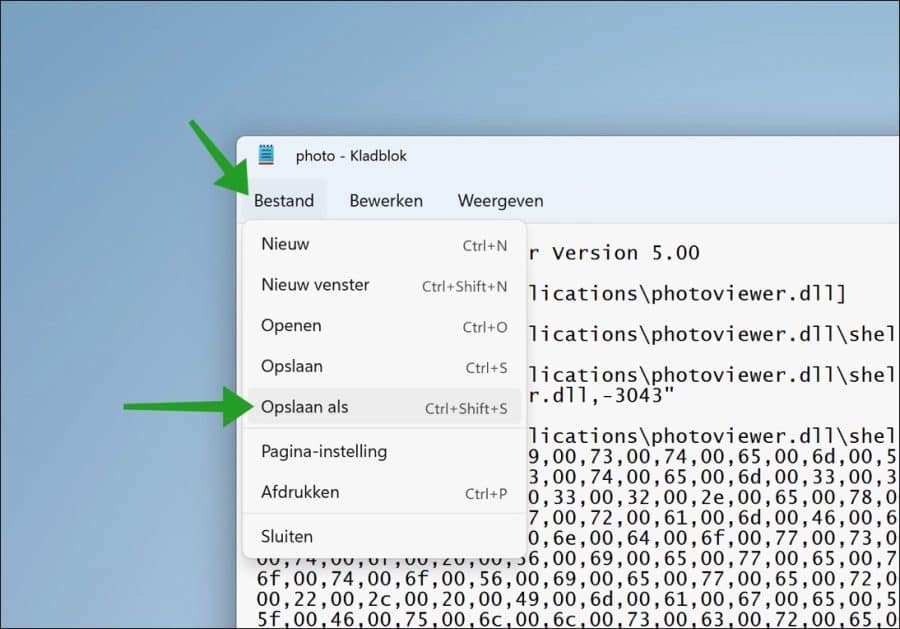Choose Openen in the dropdown
Screen dimensions: 900x629
coord(384,326)
